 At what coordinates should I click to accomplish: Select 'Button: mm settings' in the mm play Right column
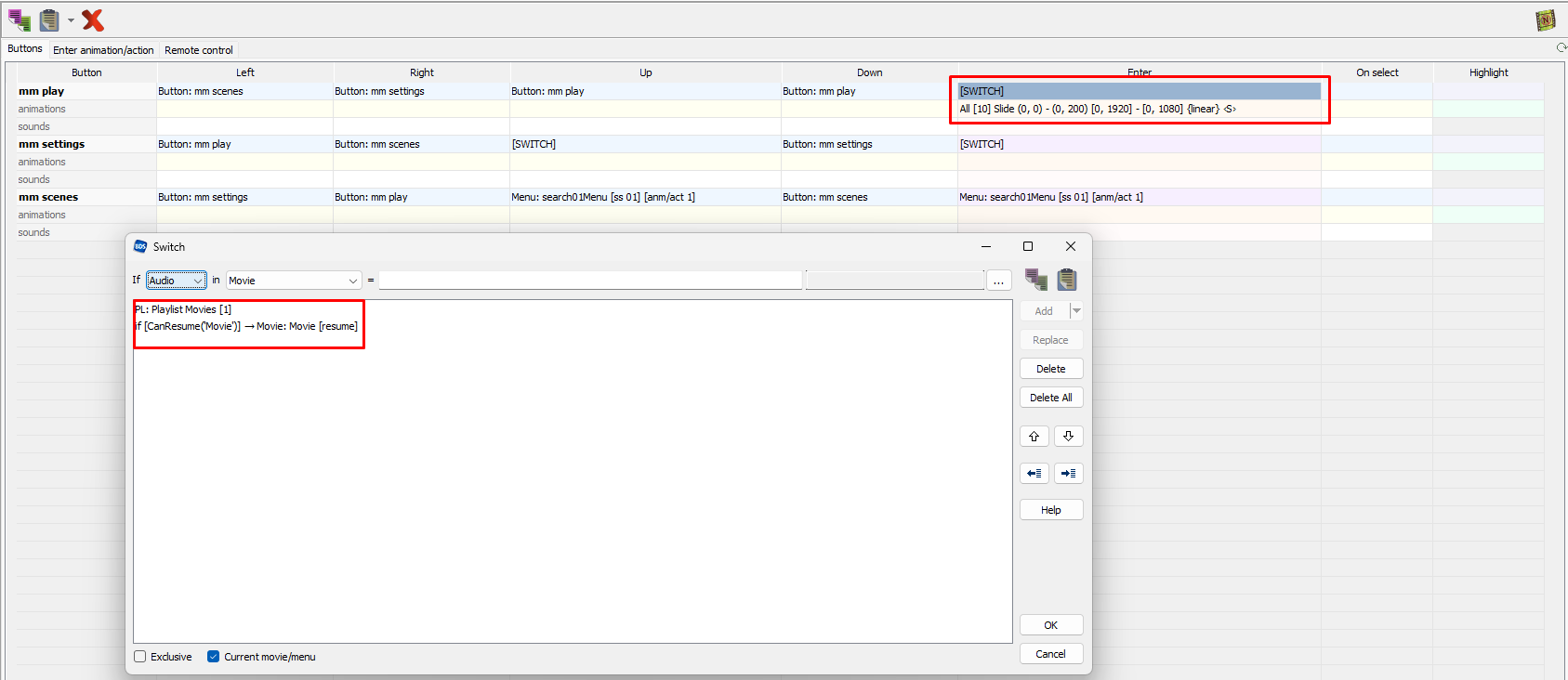(x=422, y=91)
